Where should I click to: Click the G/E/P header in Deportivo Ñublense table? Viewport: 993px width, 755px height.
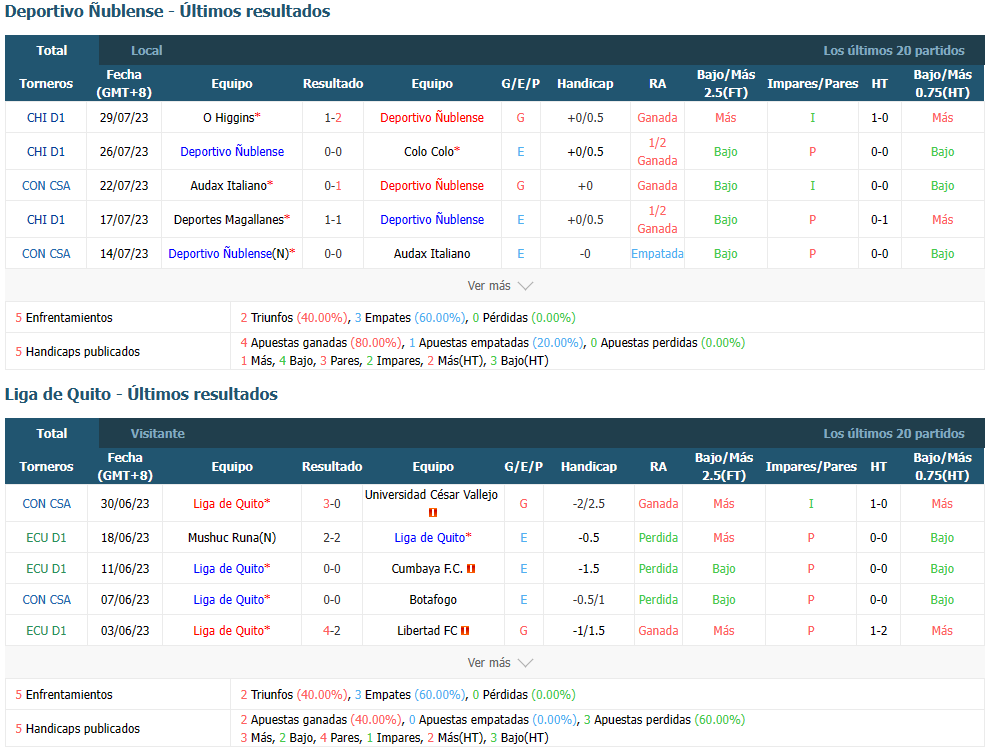click(x=521, y=84)
